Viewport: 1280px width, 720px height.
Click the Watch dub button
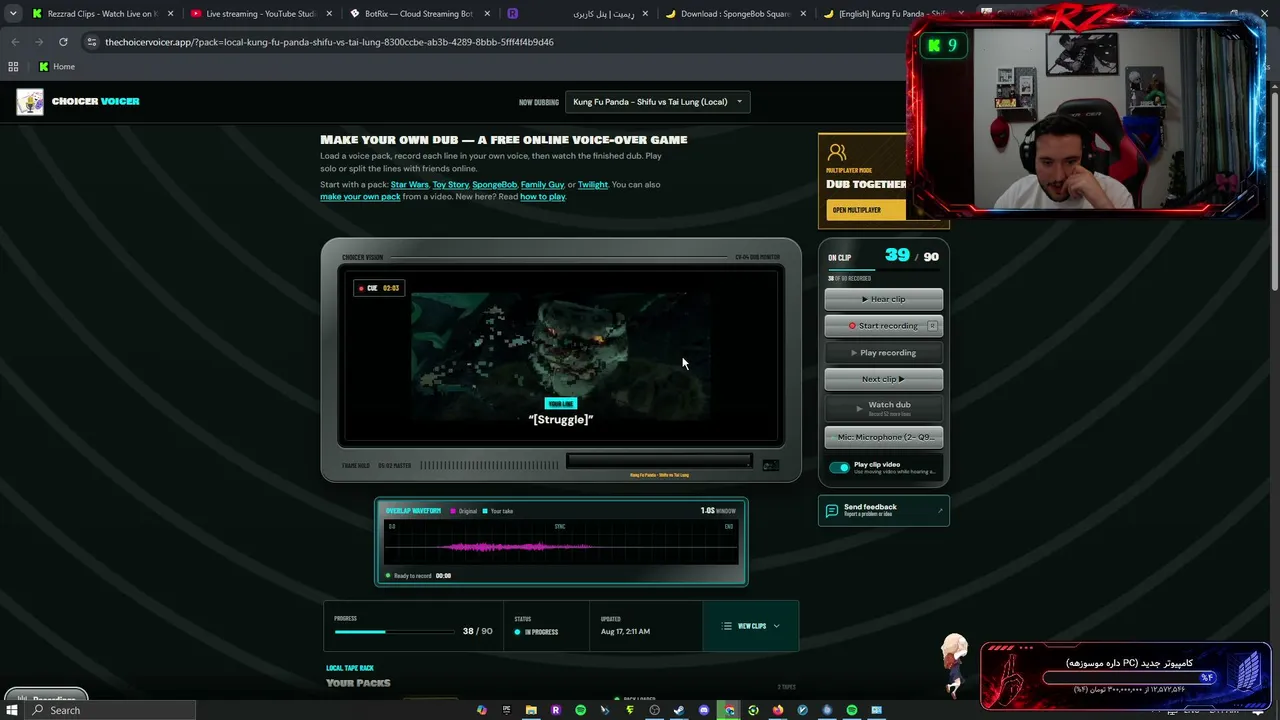pyautogui.click(x=884, y=408)
